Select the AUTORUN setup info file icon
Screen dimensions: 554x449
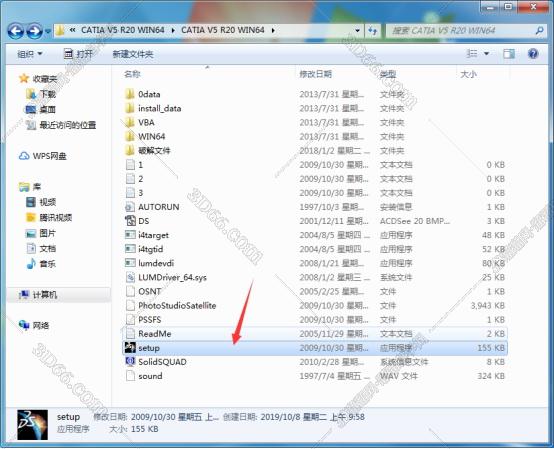tap(130, 207)
